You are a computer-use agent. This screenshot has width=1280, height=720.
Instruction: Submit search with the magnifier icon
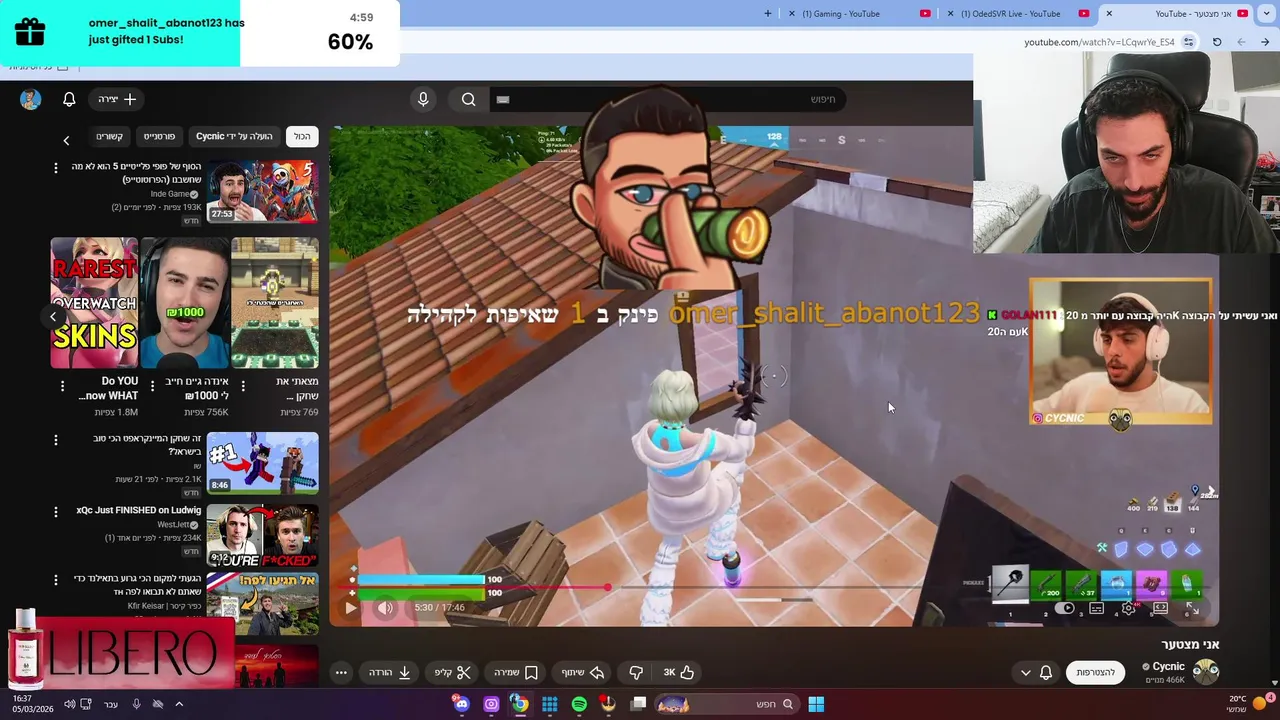(x=468, y=99)
